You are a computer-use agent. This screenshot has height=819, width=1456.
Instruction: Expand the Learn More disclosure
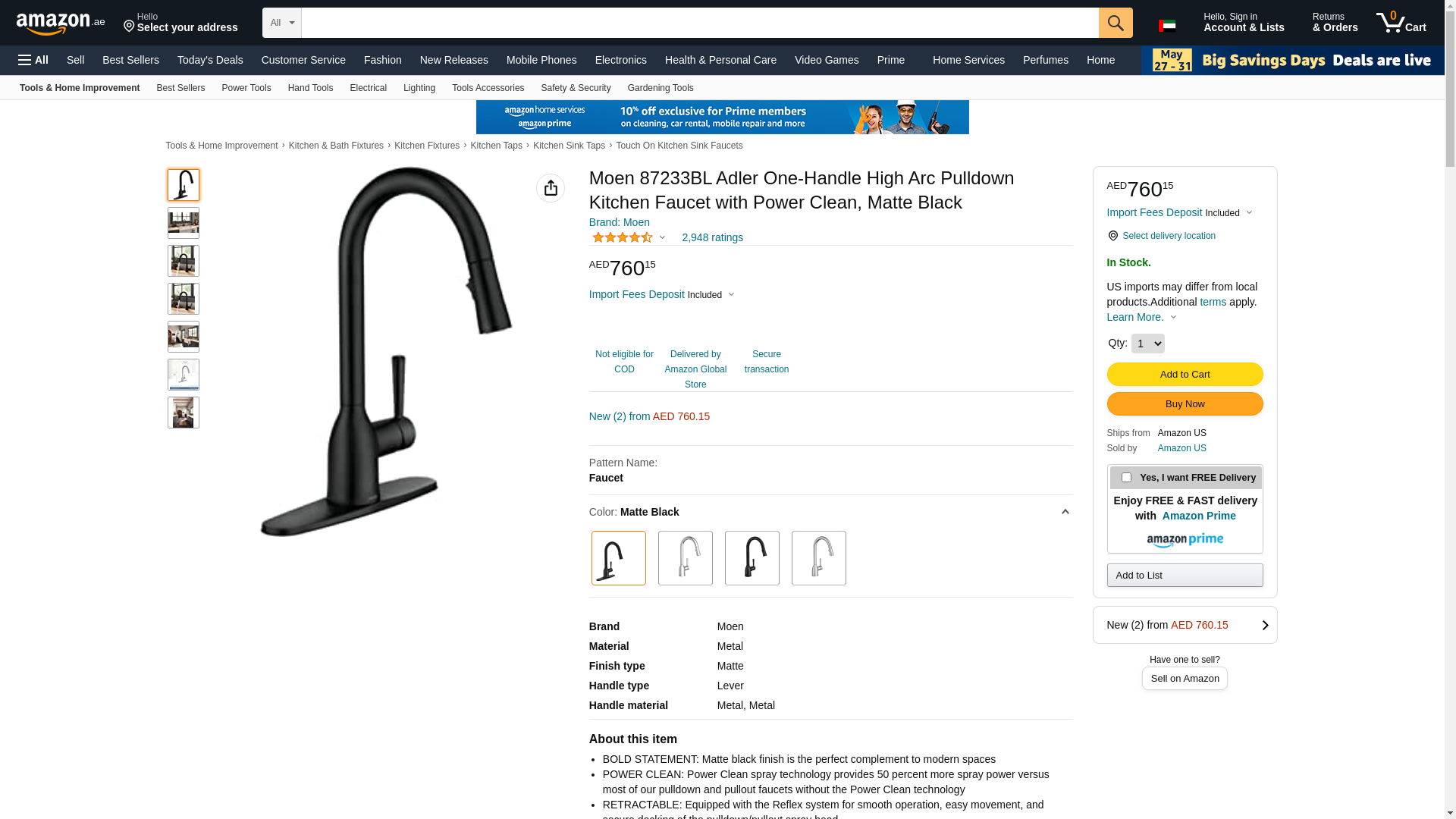[x=1141, y=317]
